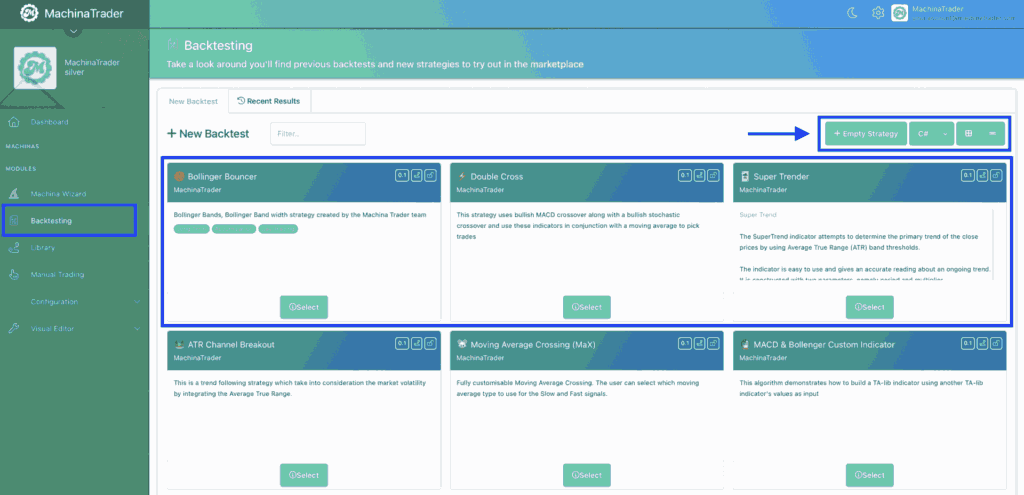Click Moving Average Crossing branch icon
This screenshot has height=495, width=1024.
[x=699, y=343]
